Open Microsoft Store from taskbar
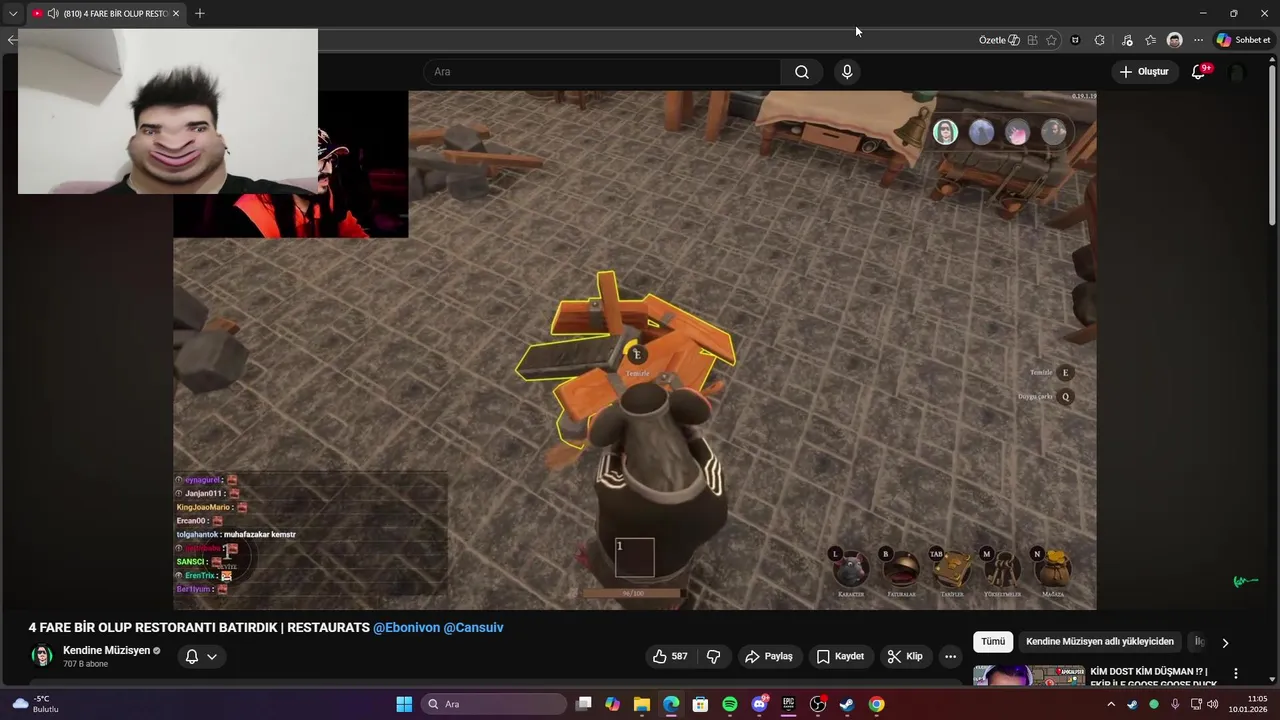 [700, 704]
